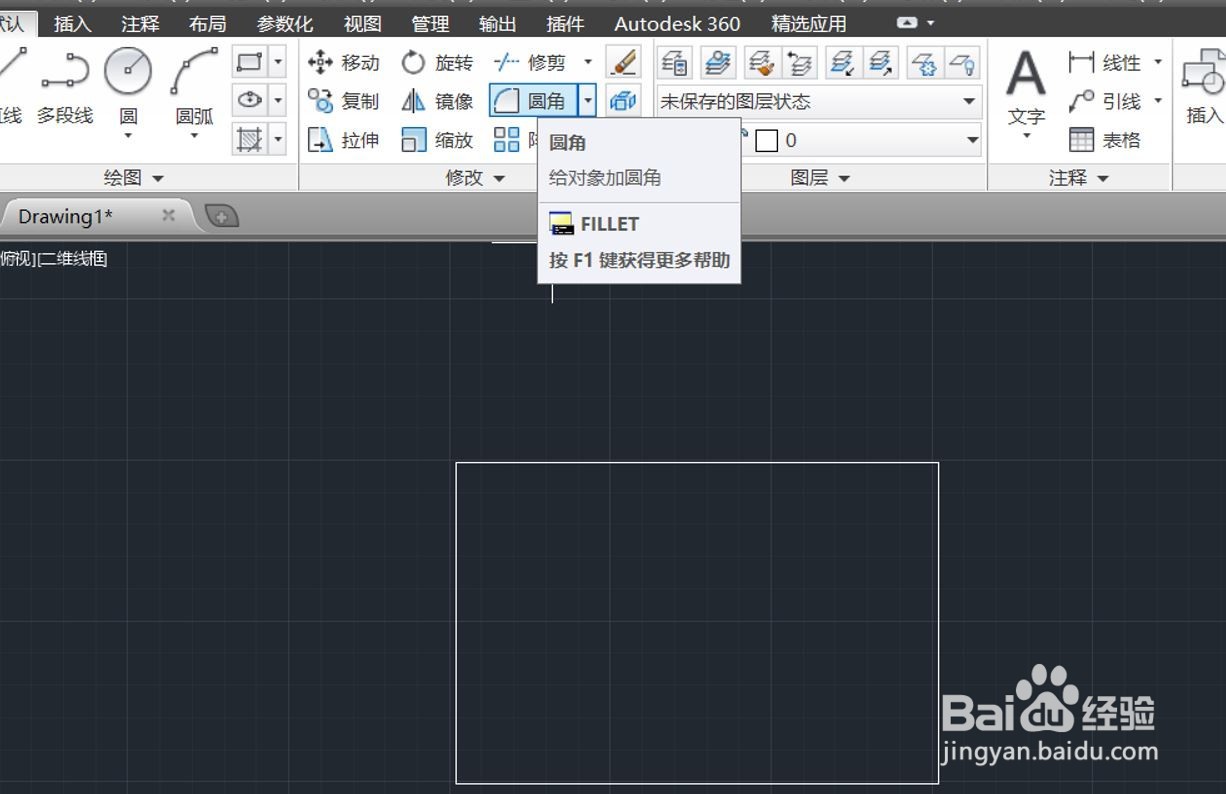Expand the 修改 panel
This screenshot has width=1226, height=794.
click(475, 178)
